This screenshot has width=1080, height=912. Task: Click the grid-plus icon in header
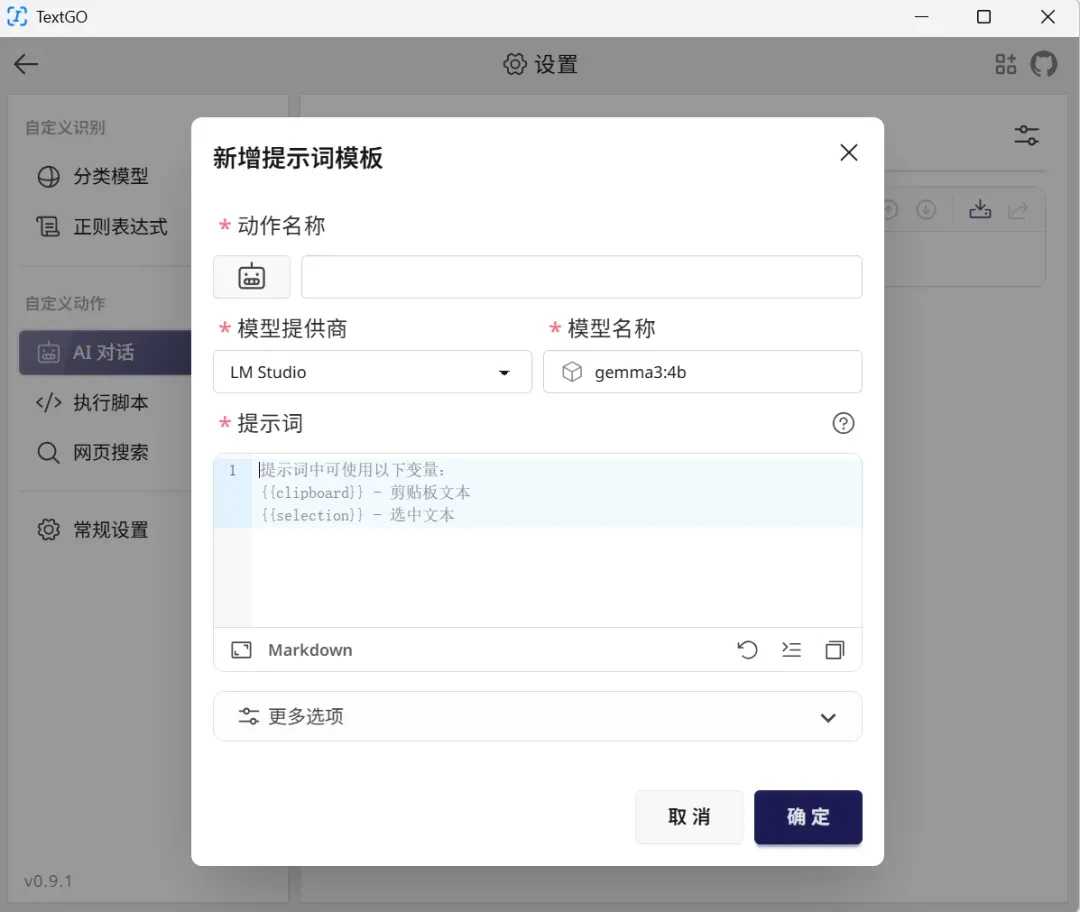pyautogui.click(x=1006, y=64)
